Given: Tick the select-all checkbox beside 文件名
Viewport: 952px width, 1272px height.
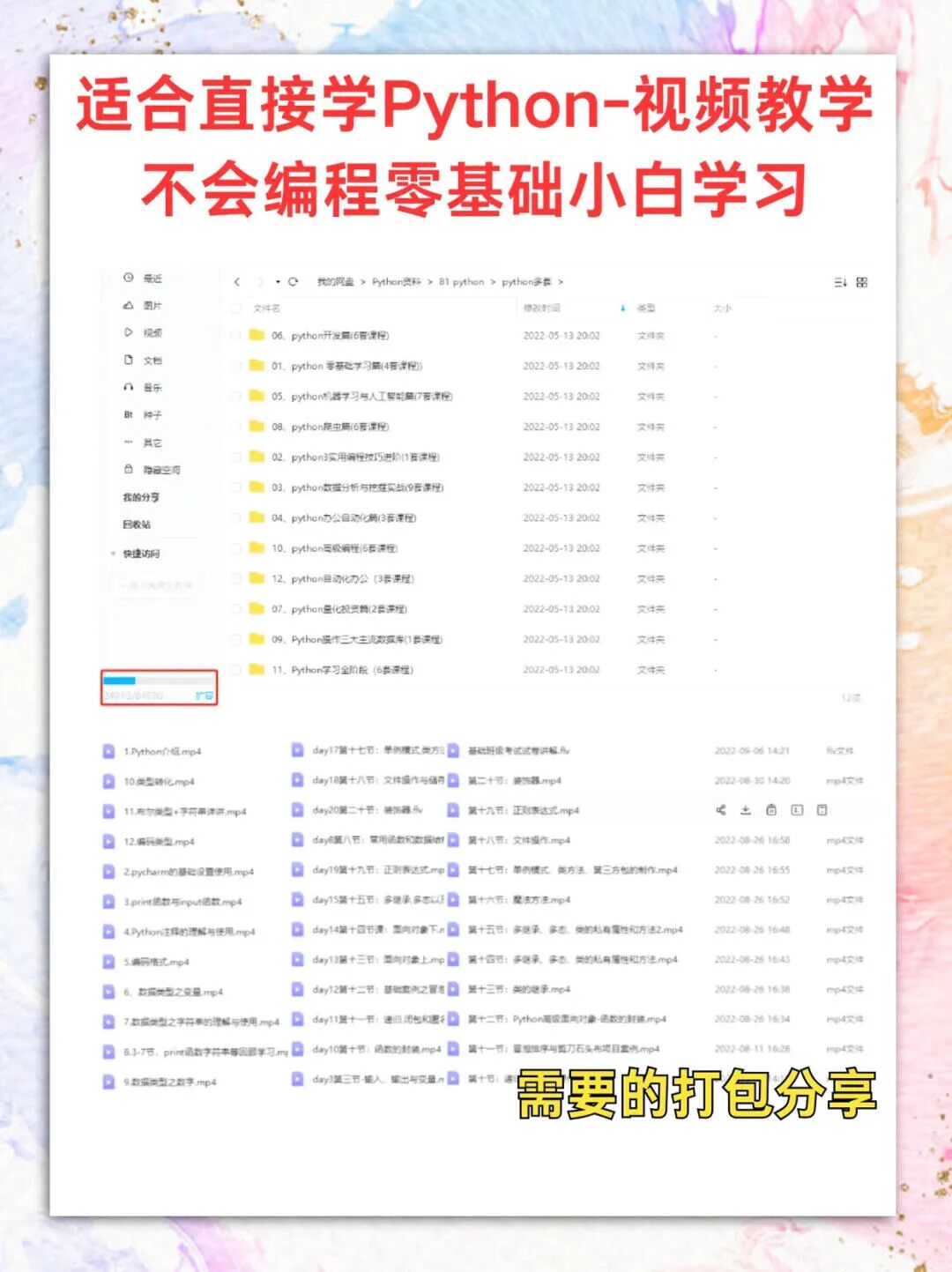Looking at the screenshot, I should point(235,308).
